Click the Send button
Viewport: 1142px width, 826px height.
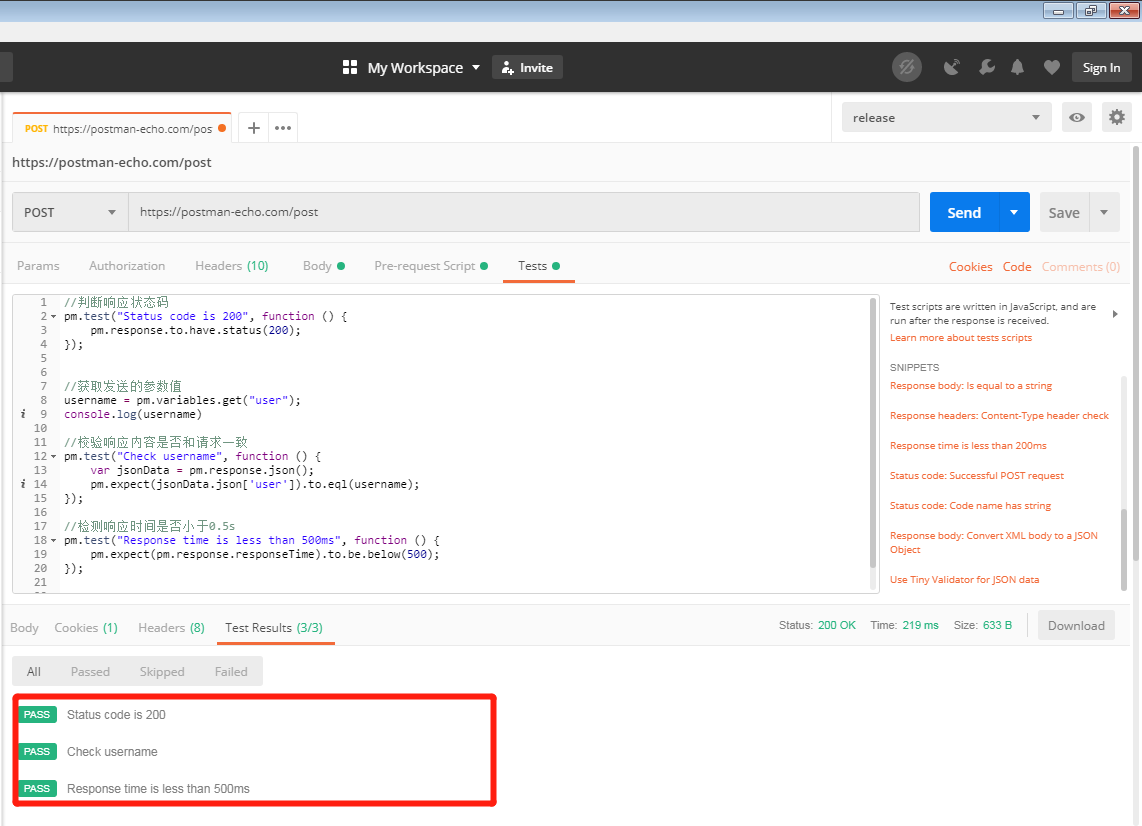tap(964, 212)
